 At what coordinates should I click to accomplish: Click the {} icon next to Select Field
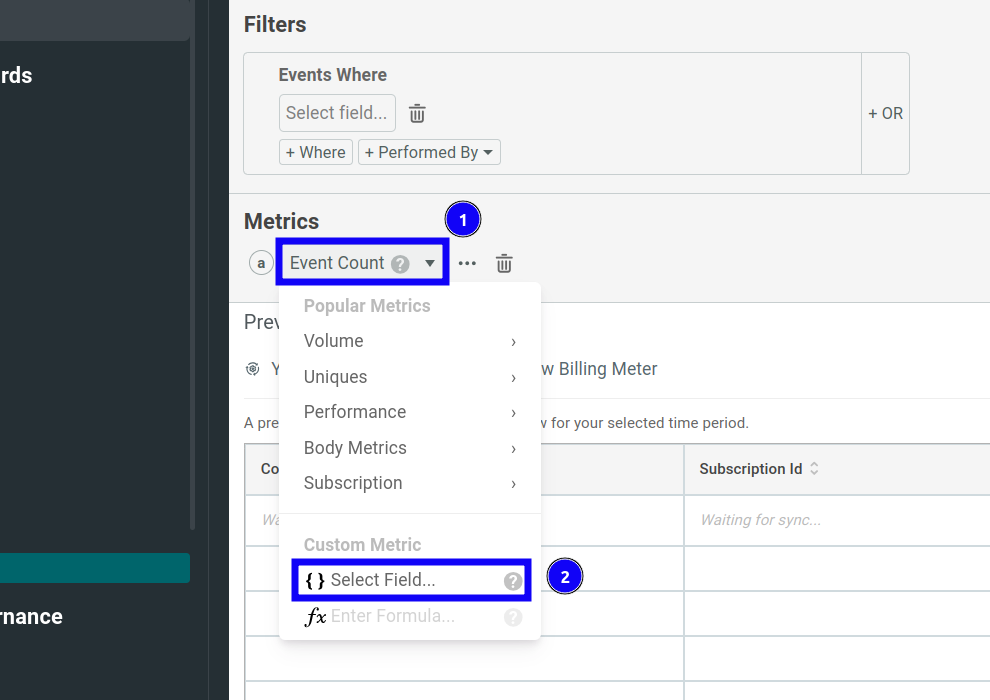(312, 580)
